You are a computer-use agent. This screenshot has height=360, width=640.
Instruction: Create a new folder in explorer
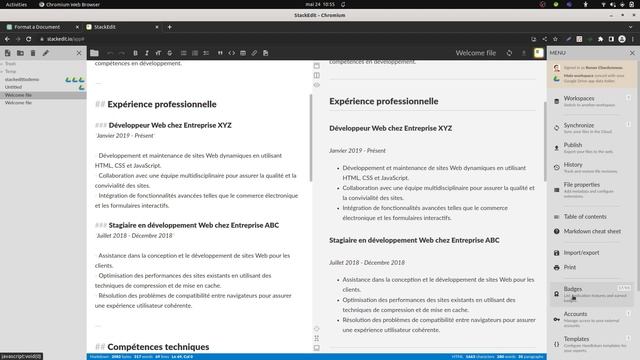20,53
